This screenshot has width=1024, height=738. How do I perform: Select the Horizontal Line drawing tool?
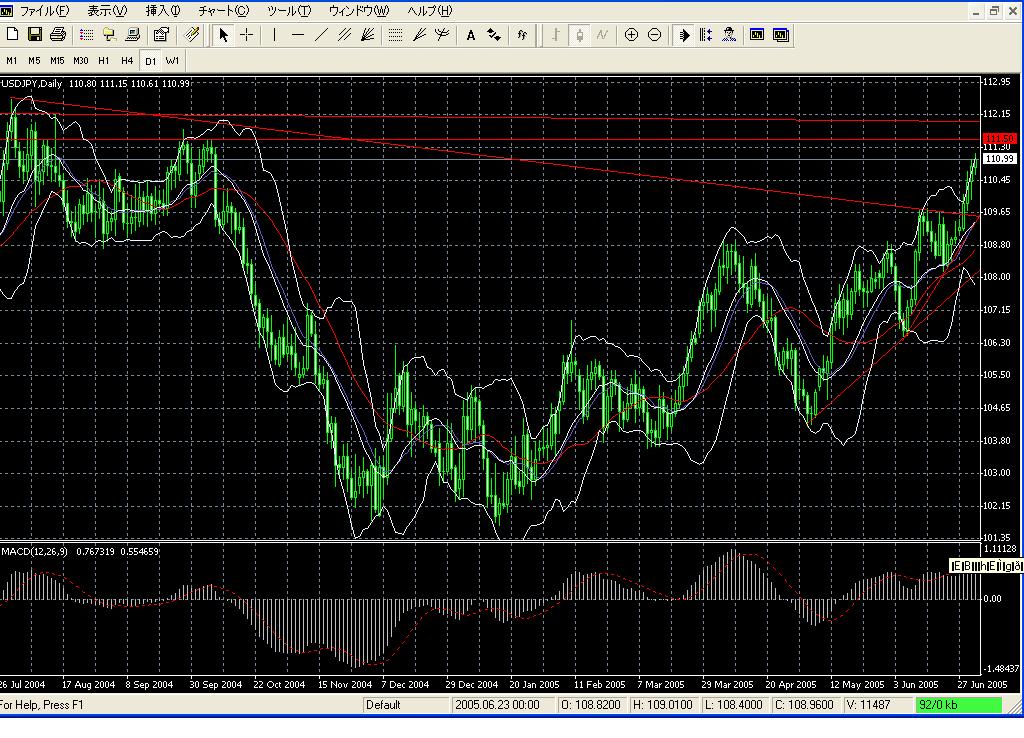pos(298,35)
